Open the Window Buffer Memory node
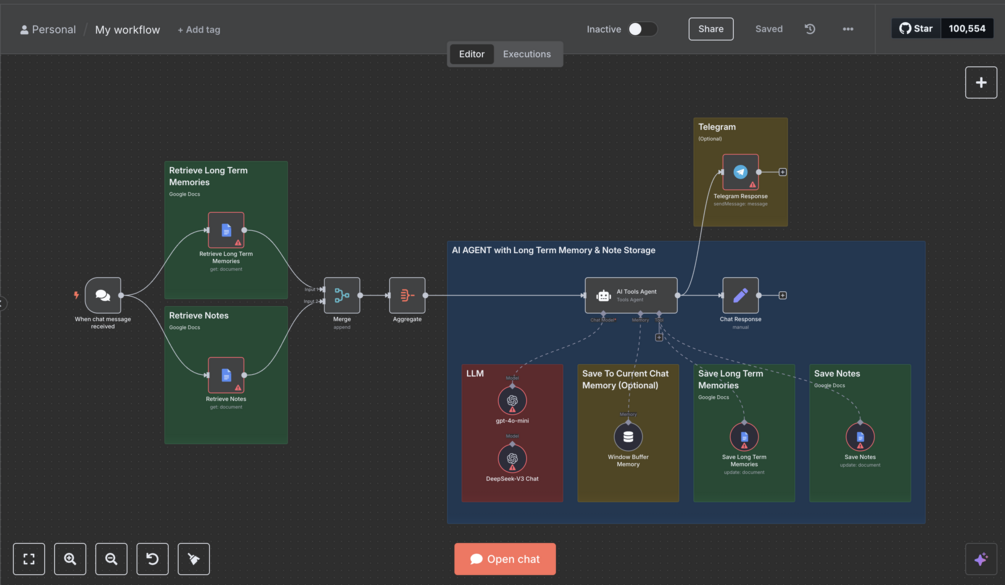1005x585 pixels. point(628,437)
